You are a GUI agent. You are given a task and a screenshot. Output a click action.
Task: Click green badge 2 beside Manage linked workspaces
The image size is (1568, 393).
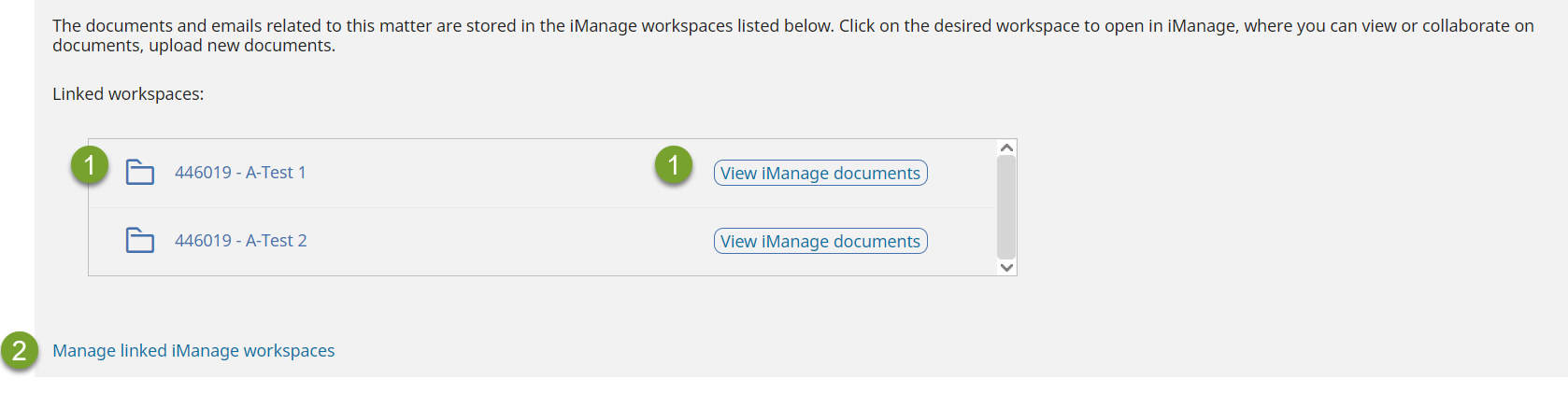(20, 351)
